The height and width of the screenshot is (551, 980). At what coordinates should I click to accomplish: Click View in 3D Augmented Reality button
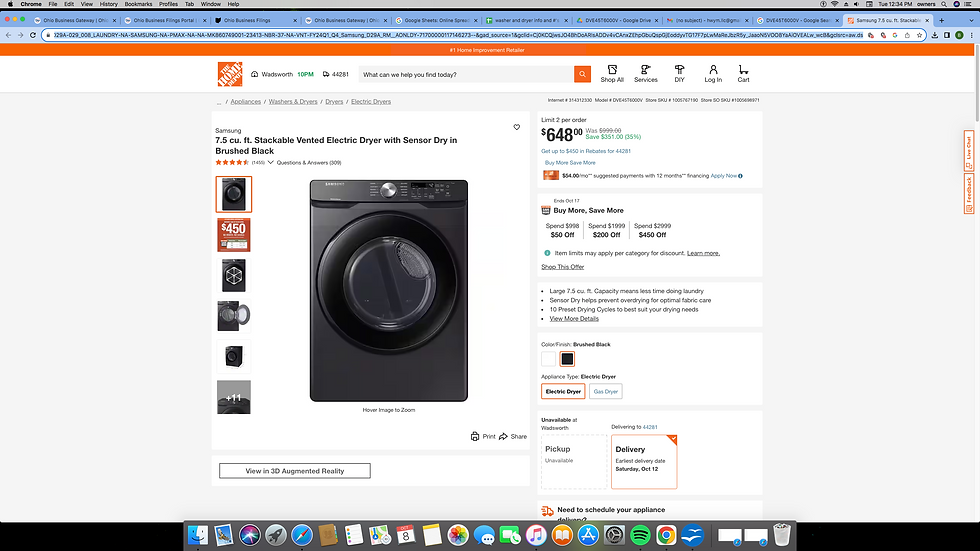[294, 471]
